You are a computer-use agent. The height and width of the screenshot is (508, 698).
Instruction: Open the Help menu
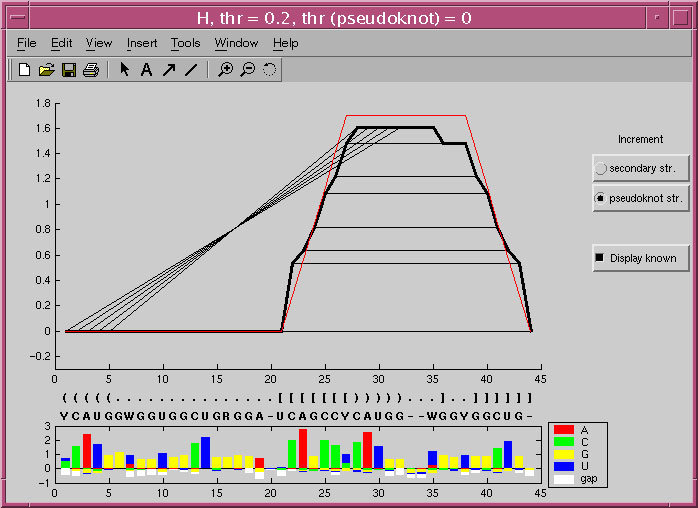[x=286, y=43]
